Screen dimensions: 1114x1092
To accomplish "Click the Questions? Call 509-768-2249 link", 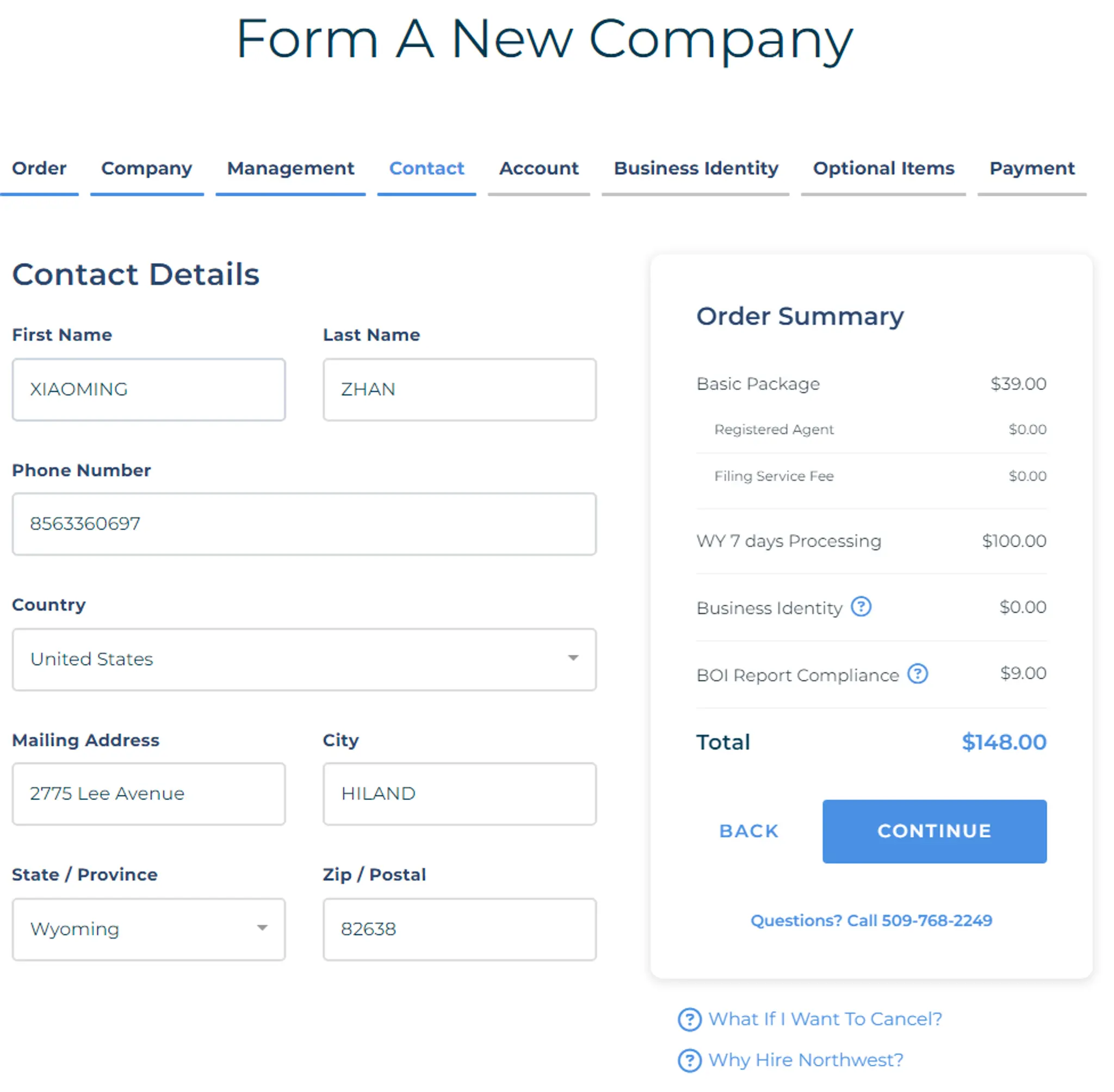I will [871, 921].
